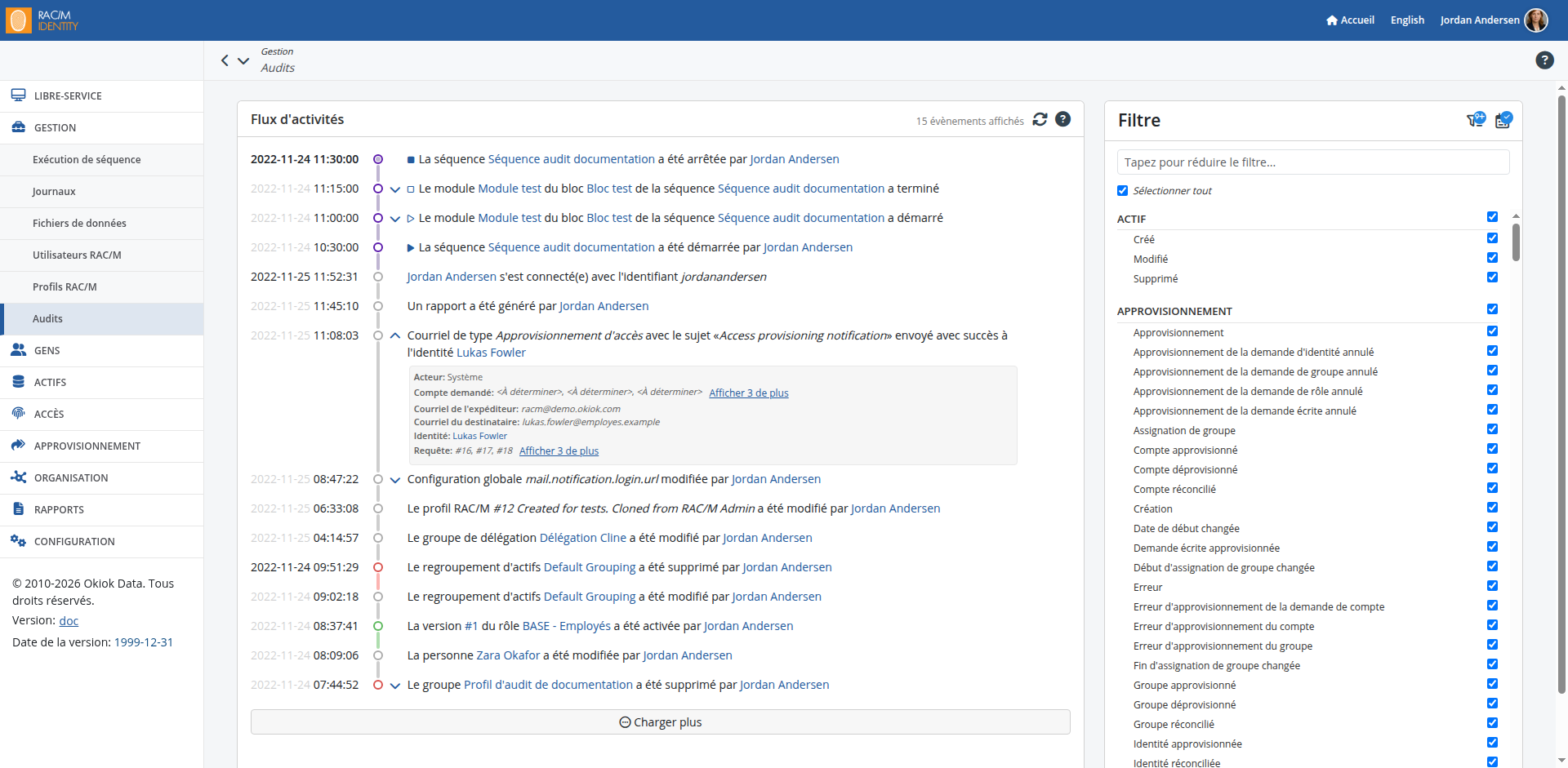1568x768 pixels.
Task: Go back with the left chevron
Action: coord(225,60)
